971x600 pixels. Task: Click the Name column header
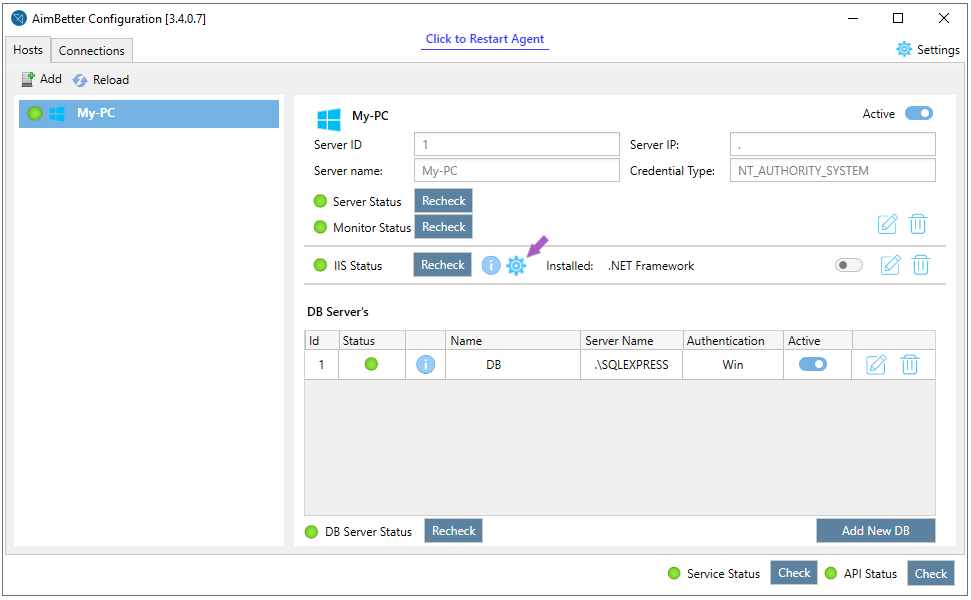coord(513,341)
